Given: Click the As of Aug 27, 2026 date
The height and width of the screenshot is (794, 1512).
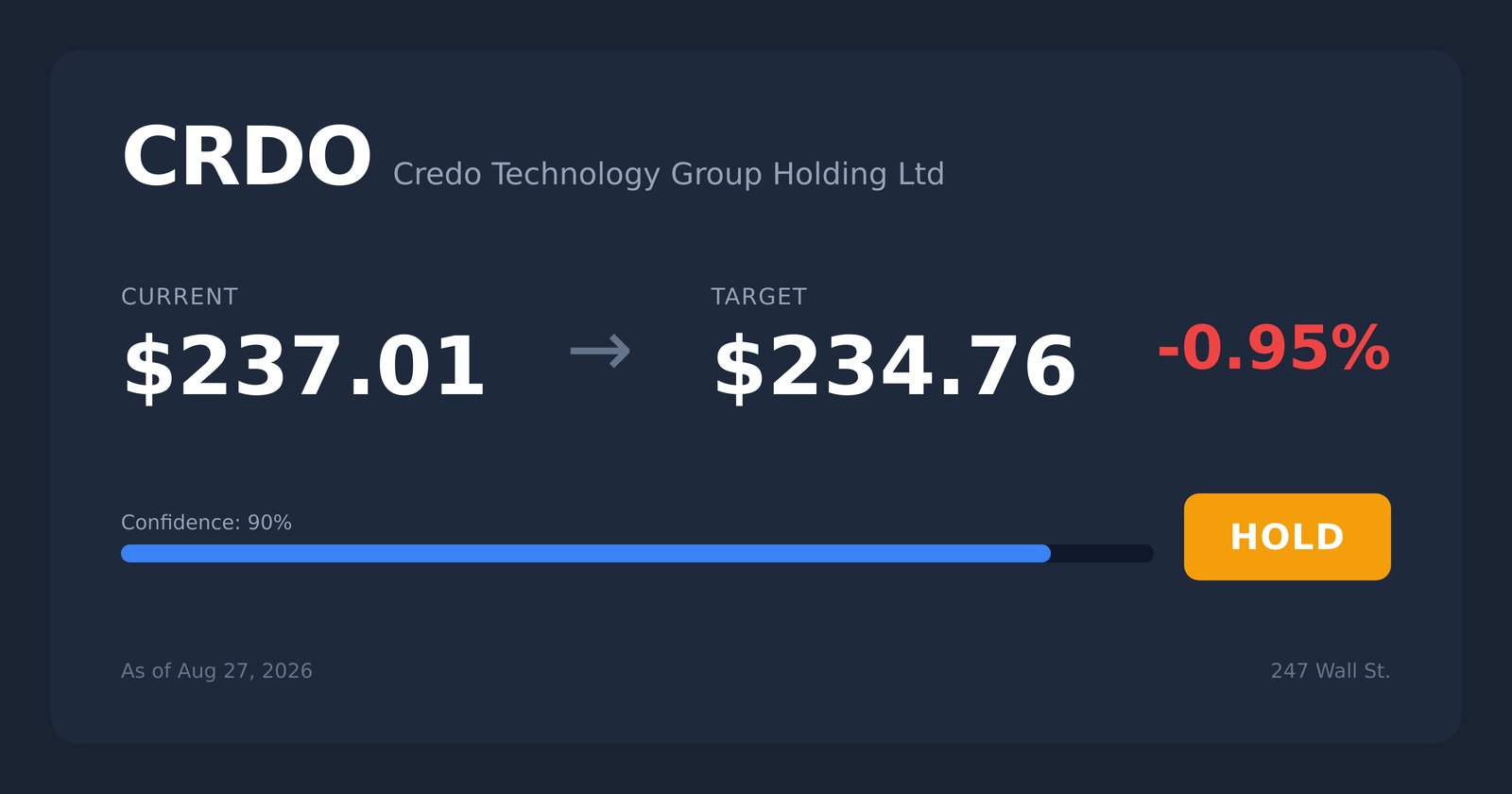Looking at the screenshot, I should (x=216, y=671).
